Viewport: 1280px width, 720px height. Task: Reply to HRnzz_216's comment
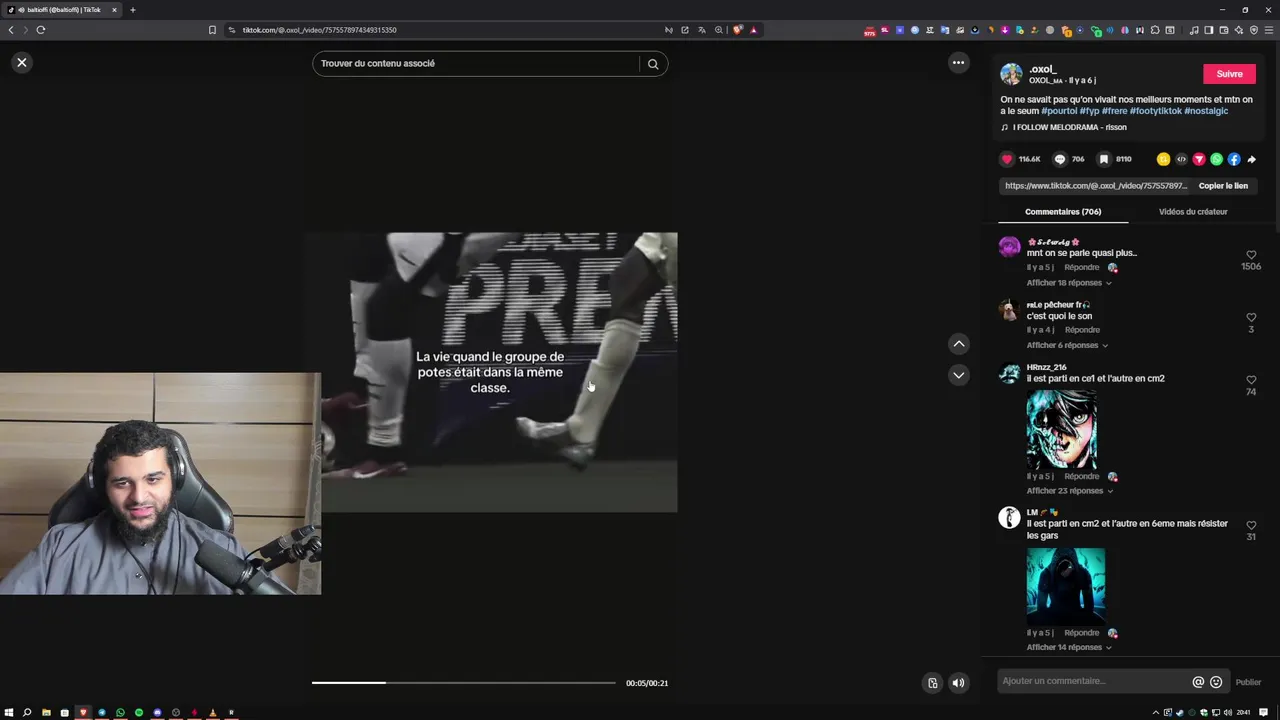tap(1082, 476)
